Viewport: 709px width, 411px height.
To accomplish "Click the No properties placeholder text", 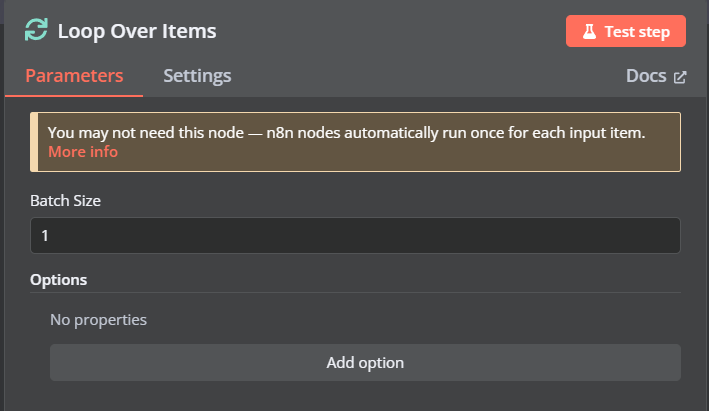I will (x=99, y=320).
